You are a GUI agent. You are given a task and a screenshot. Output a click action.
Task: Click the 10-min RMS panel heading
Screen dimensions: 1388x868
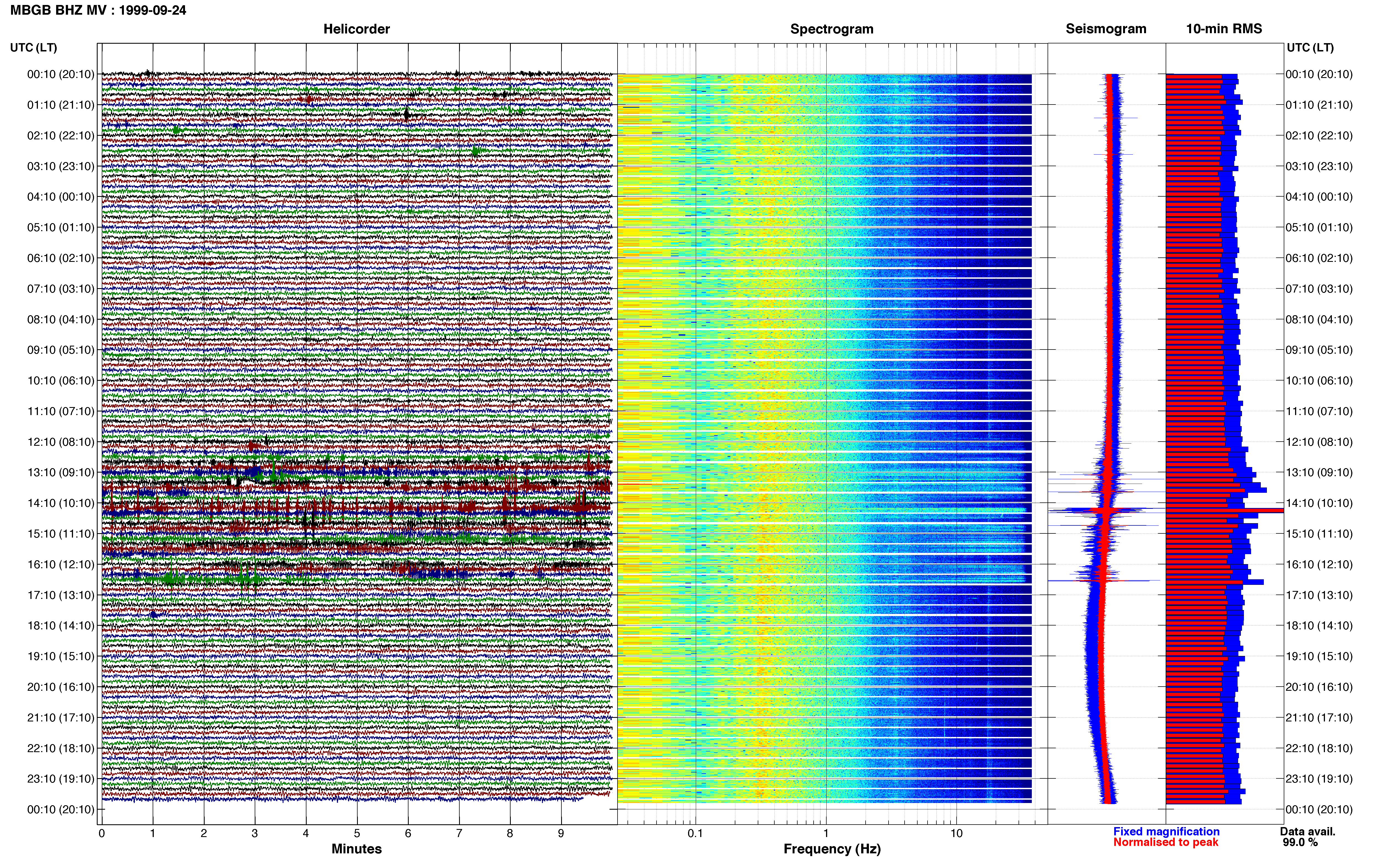[1224, 29]
